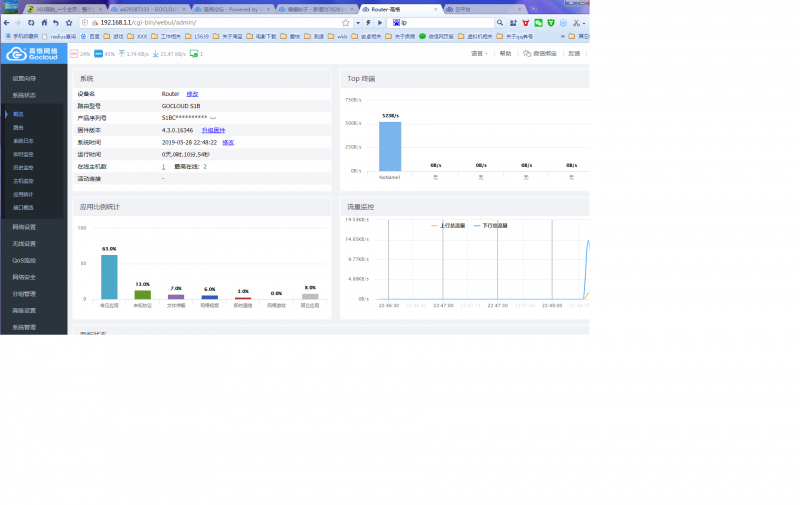Click the upload speed 1.74 KB/s indicator
This screenshot has height=505, width=800.
pos(134,54)
